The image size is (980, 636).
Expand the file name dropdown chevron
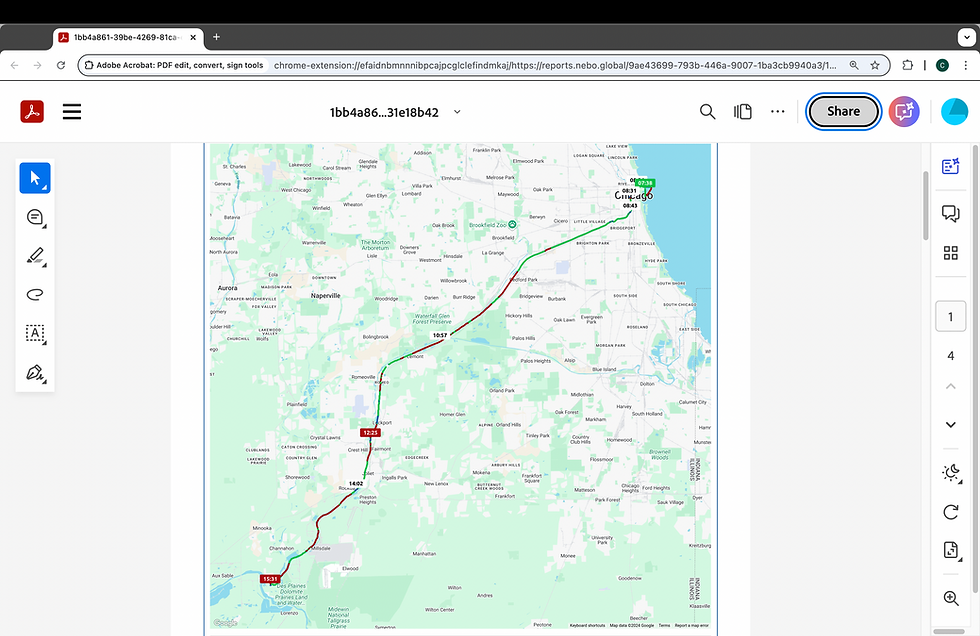click(457, 112)
